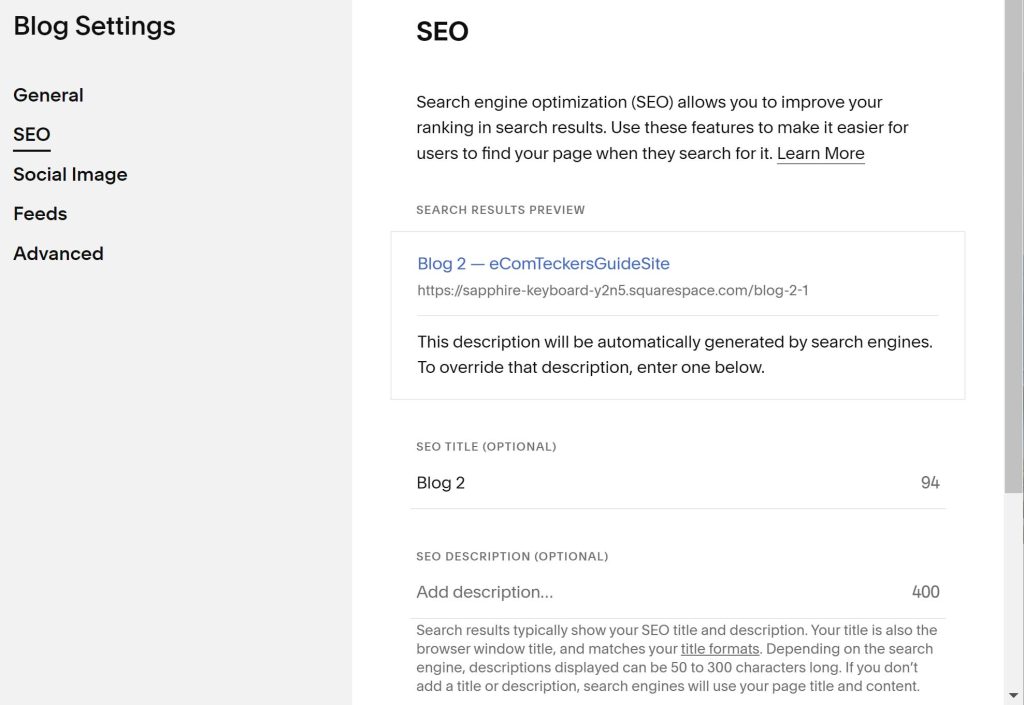1024x705 pixels.
Task: Switch to Social Image settings
Action: click(70, 174)
